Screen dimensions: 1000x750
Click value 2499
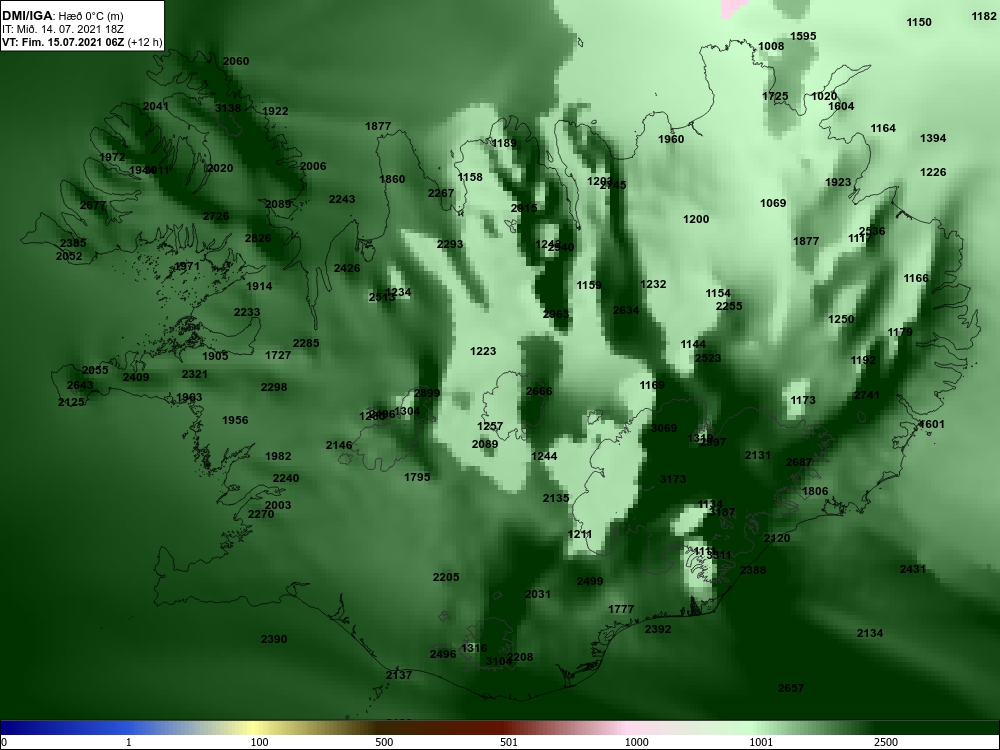click(x=590, y=581)
